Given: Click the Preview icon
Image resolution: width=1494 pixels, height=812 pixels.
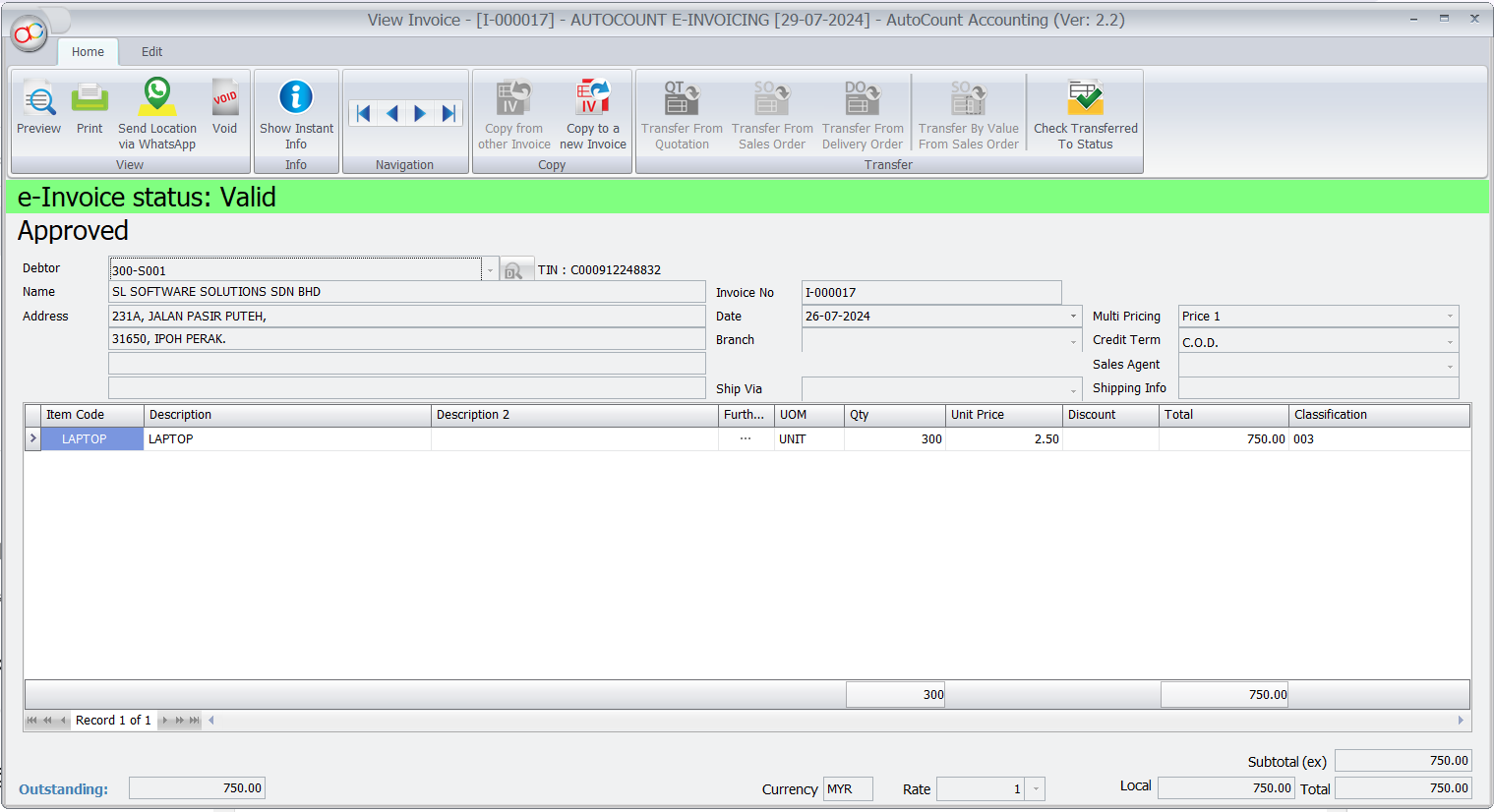Looking at the screenshot, I should pos(38,103).
